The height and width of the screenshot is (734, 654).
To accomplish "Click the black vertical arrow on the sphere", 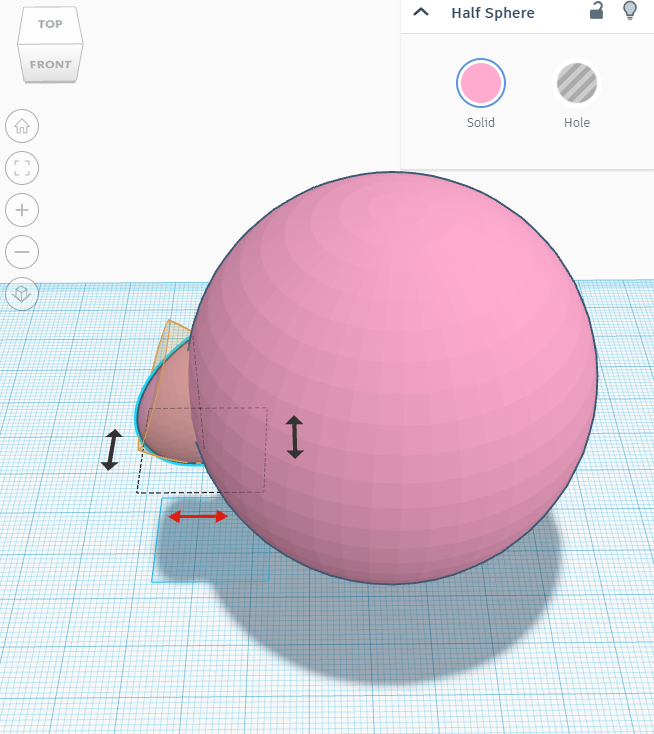I will pos(294,437).
